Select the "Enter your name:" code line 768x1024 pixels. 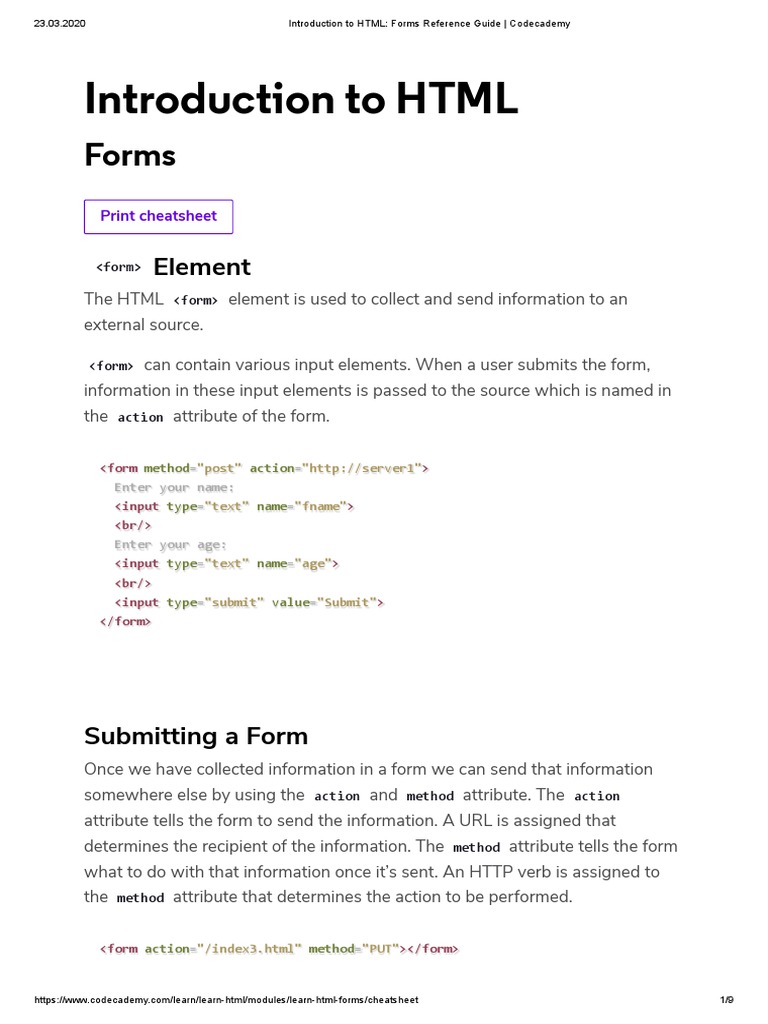[x=174, y=487]
